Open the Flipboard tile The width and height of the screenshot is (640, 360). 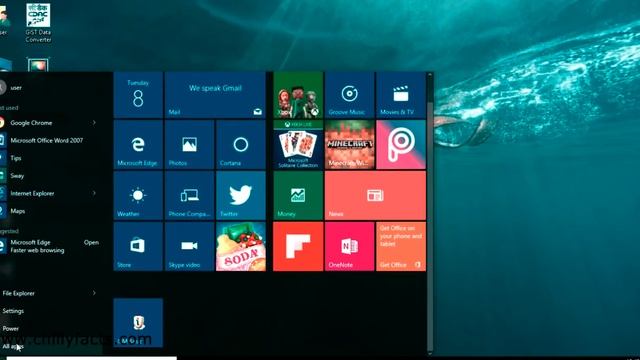click(x=298, y=247)
